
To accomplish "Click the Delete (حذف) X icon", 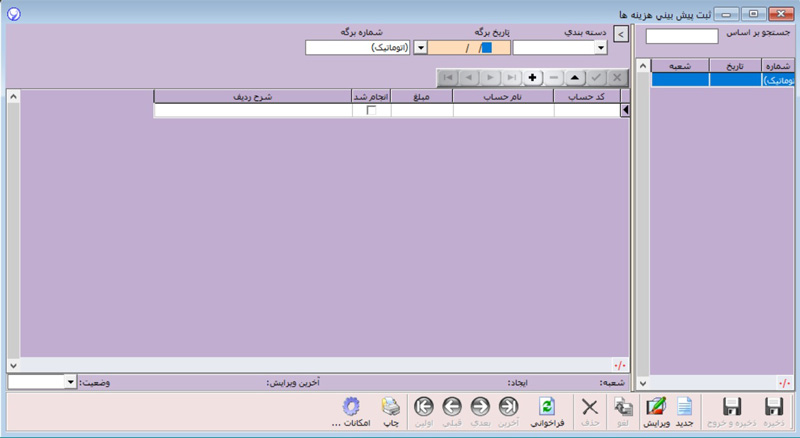I will coord(590,409).
